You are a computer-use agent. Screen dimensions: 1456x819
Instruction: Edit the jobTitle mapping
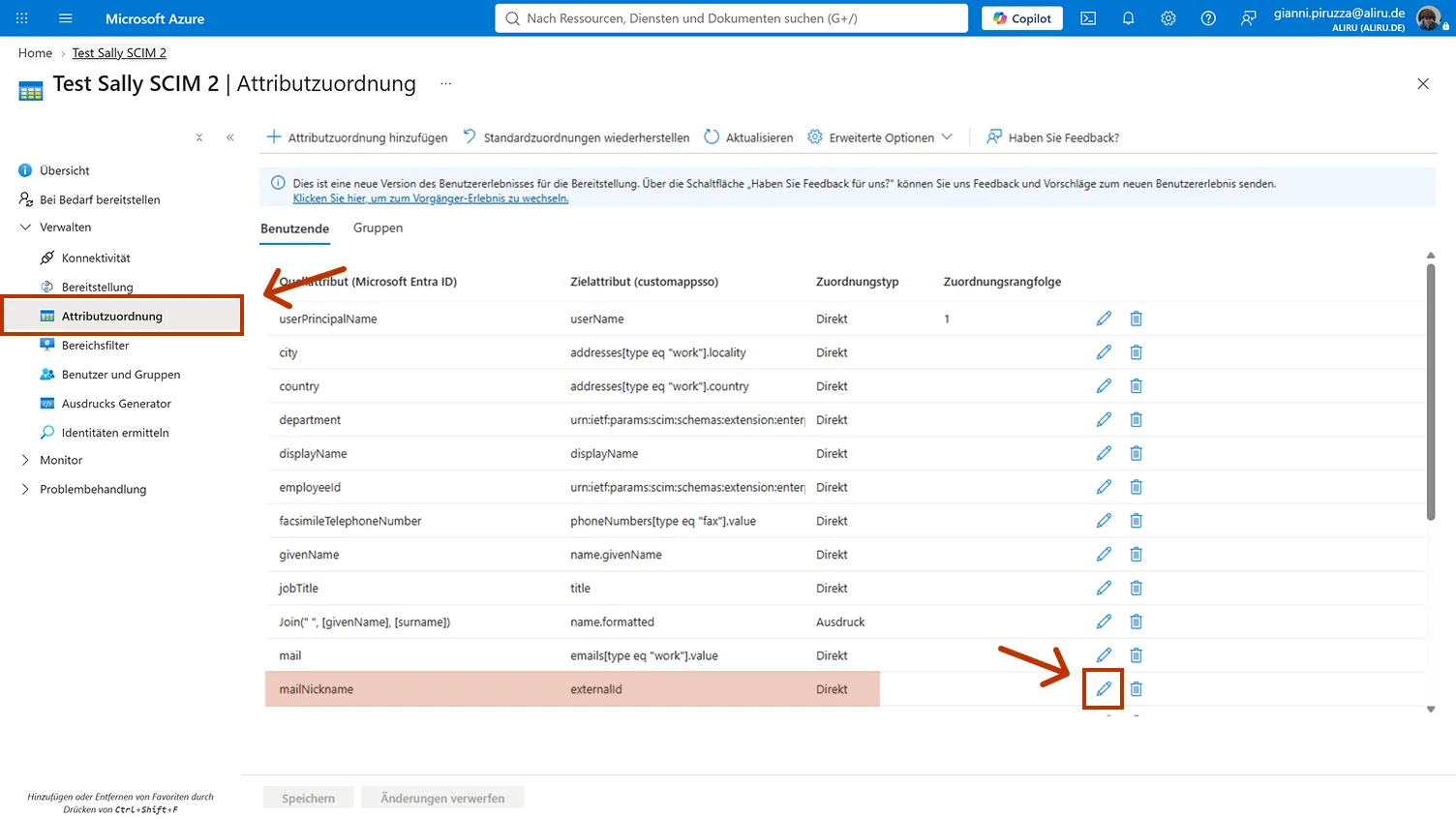pyautogui.click(x=1104, y=588)
